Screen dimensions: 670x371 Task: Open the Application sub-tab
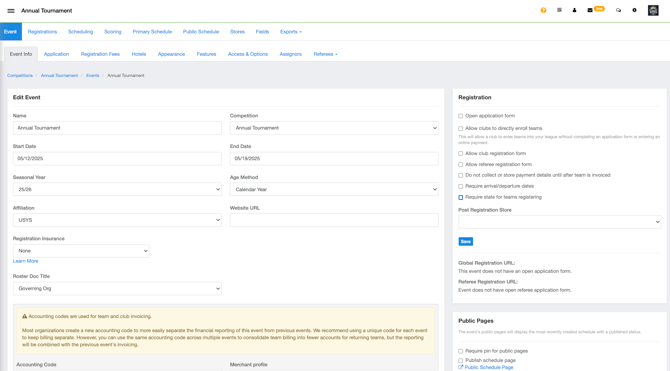point(56,54)
